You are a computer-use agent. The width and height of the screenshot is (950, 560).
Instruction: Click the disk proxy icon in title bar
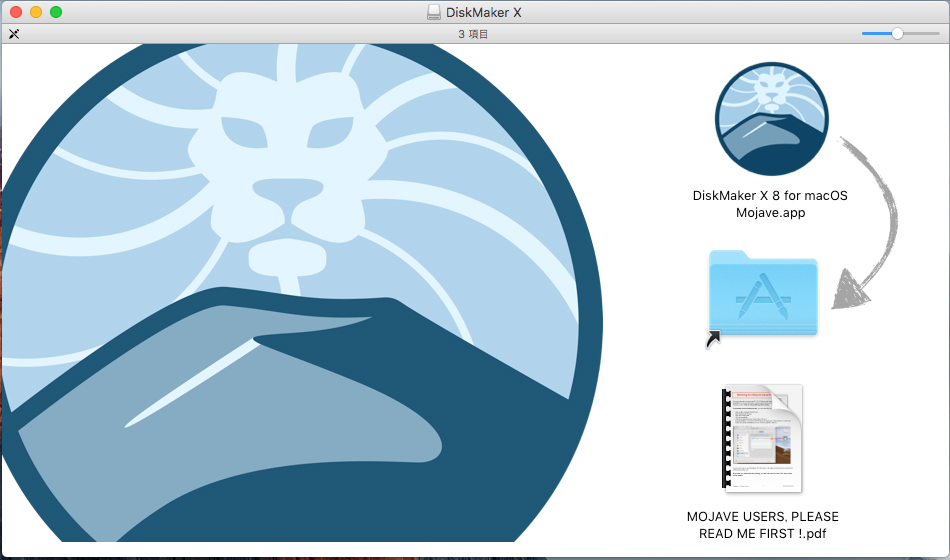[434, 12]
